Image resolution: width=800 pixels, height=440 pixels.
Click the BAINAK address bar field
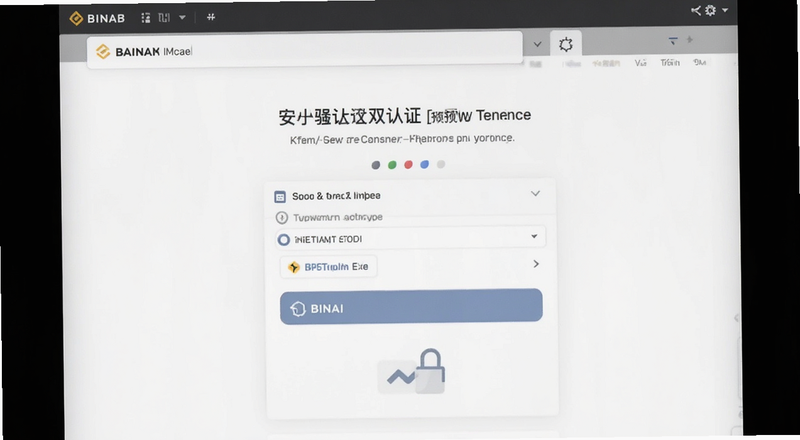click(305, 51)
